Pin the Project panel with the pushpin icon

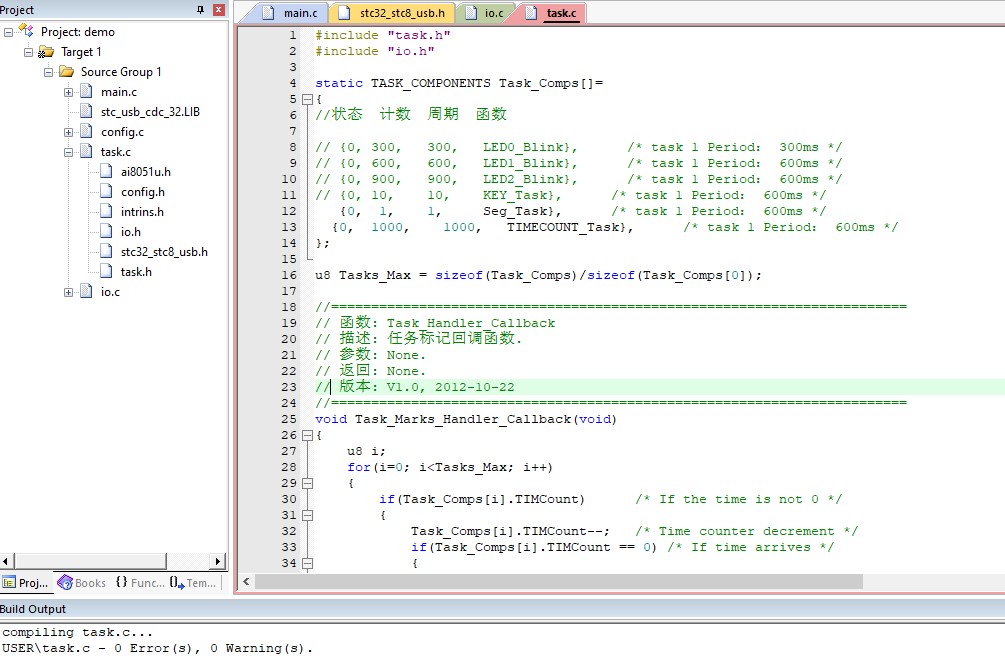(x=200, y=10)
